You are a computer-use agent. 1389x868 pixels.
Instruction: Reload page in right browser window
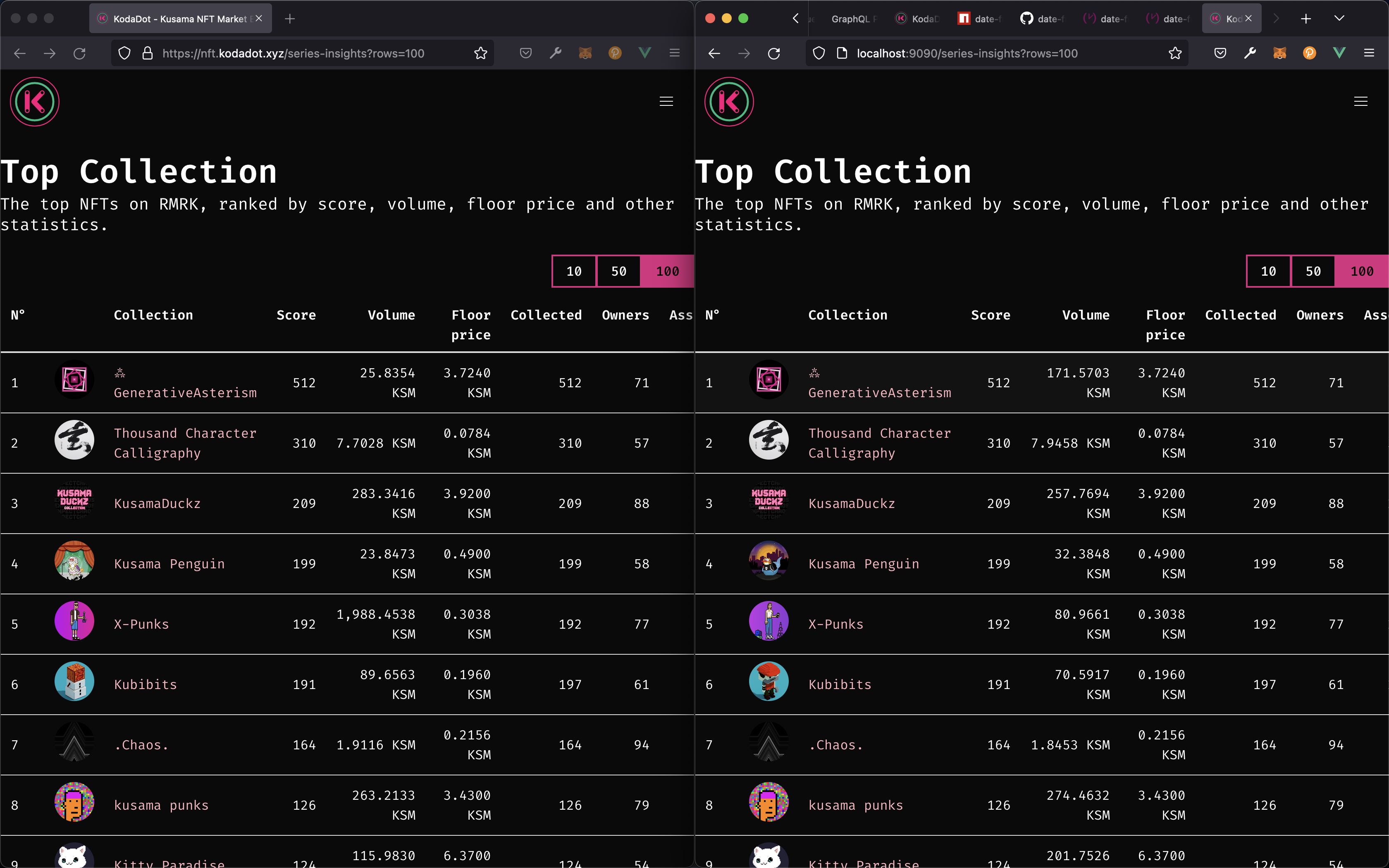[774, 53]
